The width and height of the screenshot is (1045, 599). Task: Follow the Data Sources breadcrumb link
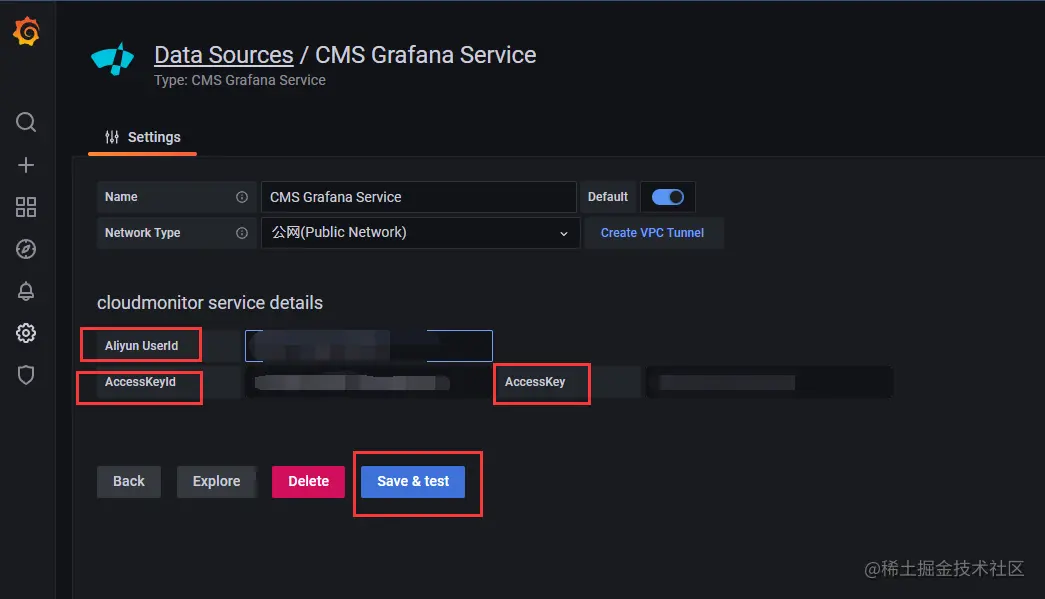click(x=223, y=55)
